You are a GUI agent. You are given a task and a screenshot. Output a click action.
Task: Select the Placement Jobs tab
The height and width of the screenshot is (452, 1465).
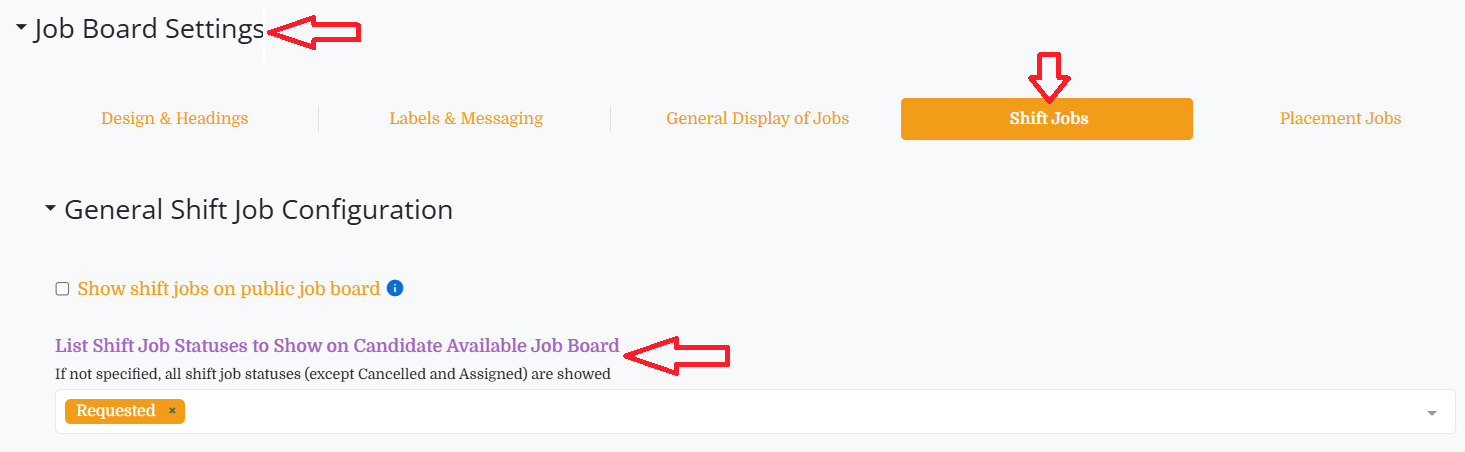pos(1341,119)
